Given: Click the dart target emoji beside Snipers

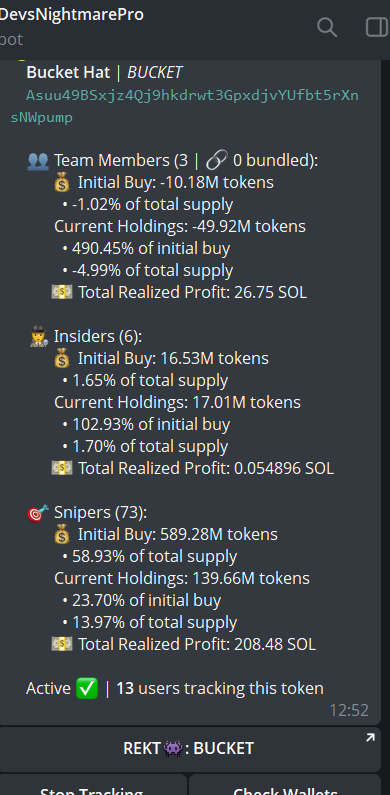Looking at the screenshot, I should 38,513.
